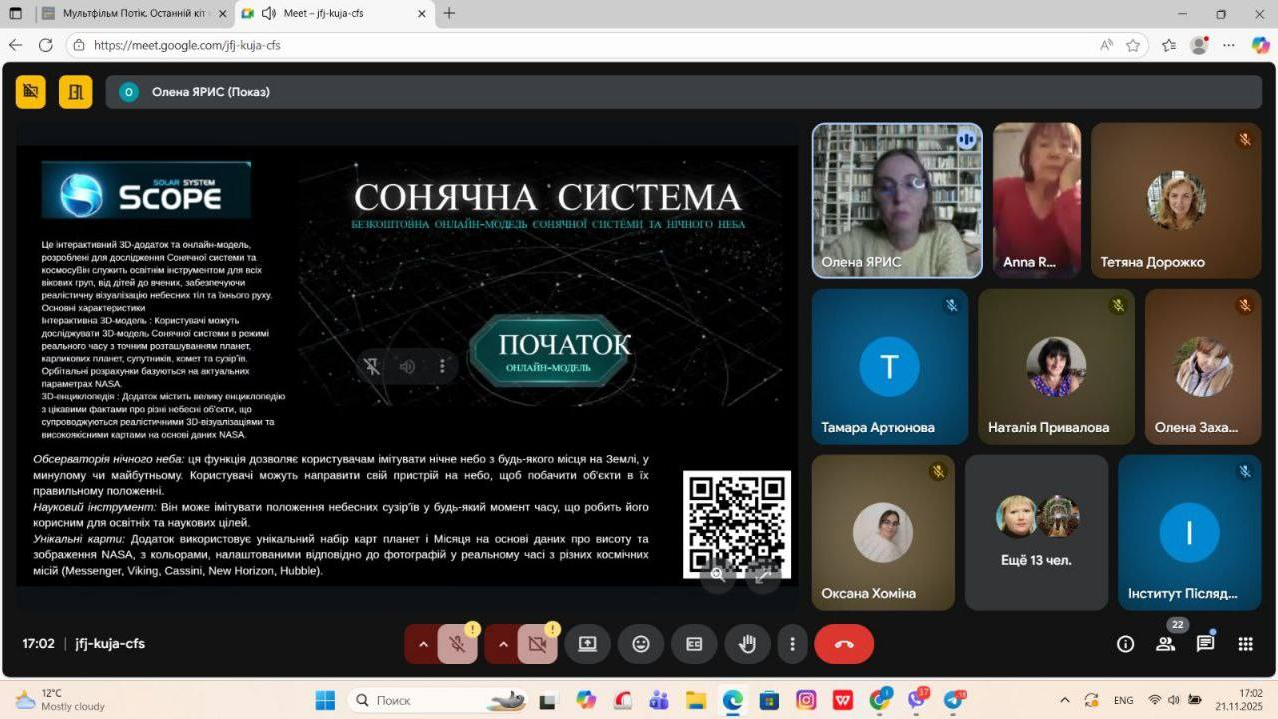The width and height of the screenshot is (1278, 719).
Task: Toggle the muted microphone button
Action: 457,645
